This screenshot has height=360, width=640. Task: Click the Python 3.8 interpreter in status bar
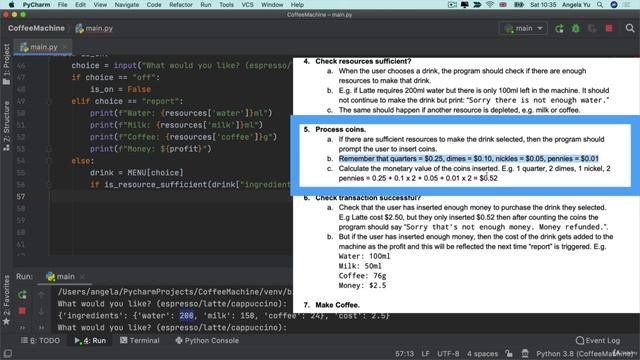[584, 353]
